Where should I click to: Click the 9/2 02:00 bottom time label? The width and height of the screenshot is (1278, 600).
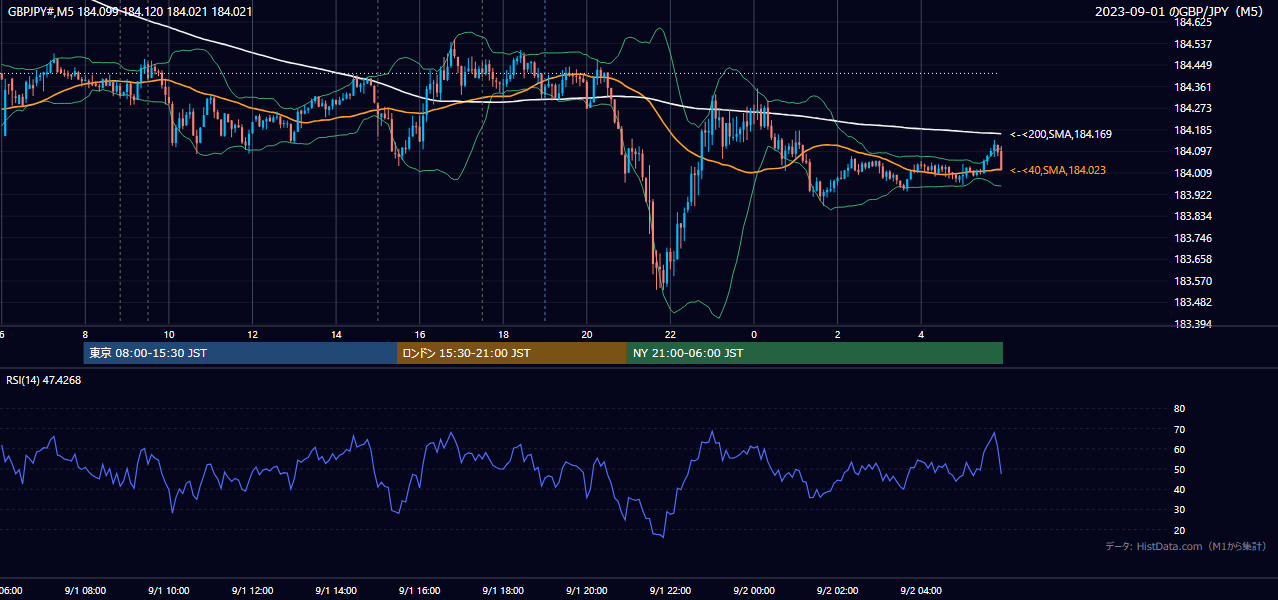click(x=838, y=591)
